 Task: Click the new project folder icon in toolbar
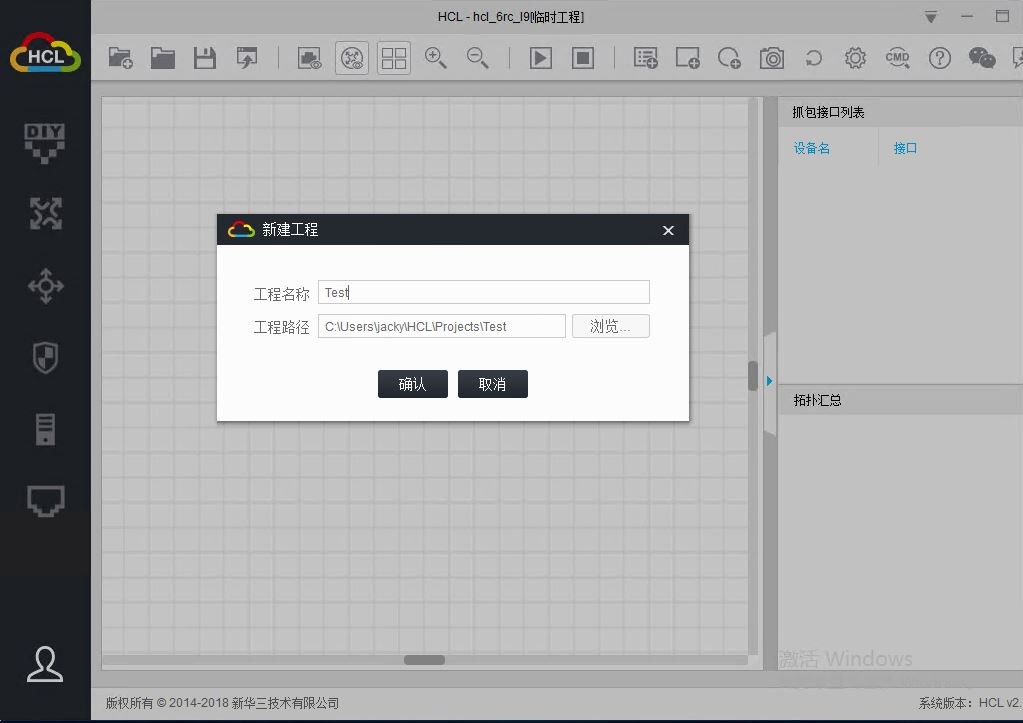[x=121, y=58]
